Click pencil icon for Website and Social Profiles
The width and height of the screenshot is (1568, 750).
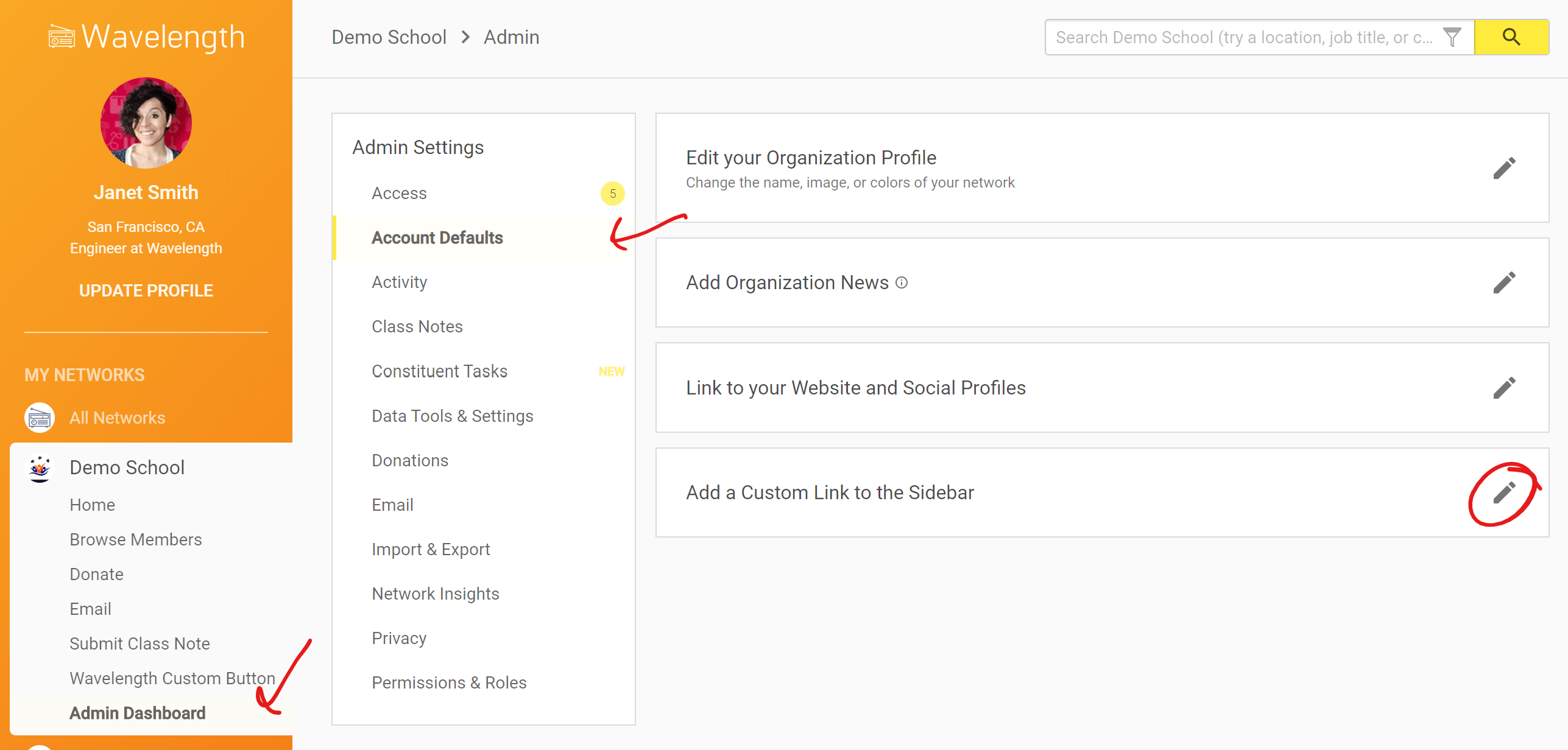(1503, 388)
